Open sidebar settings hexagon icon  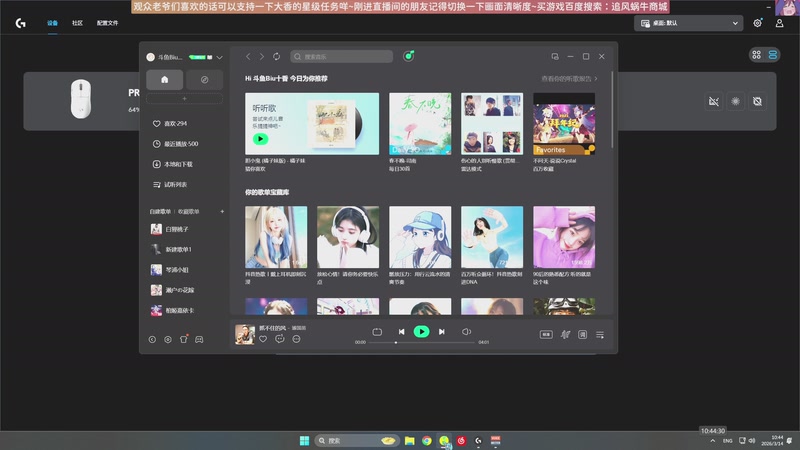(x=168, y=339)
